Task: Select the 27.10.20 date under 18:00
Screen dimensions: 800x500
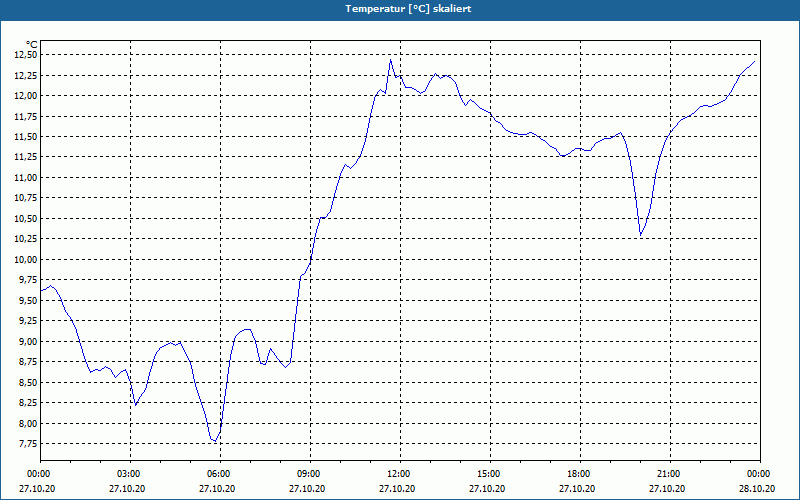Action: pos(577,488)
